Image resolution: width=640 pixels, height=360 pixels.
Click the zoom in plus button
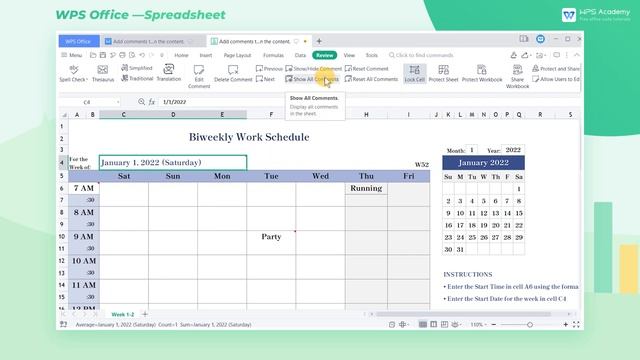[x=565, y=324]
